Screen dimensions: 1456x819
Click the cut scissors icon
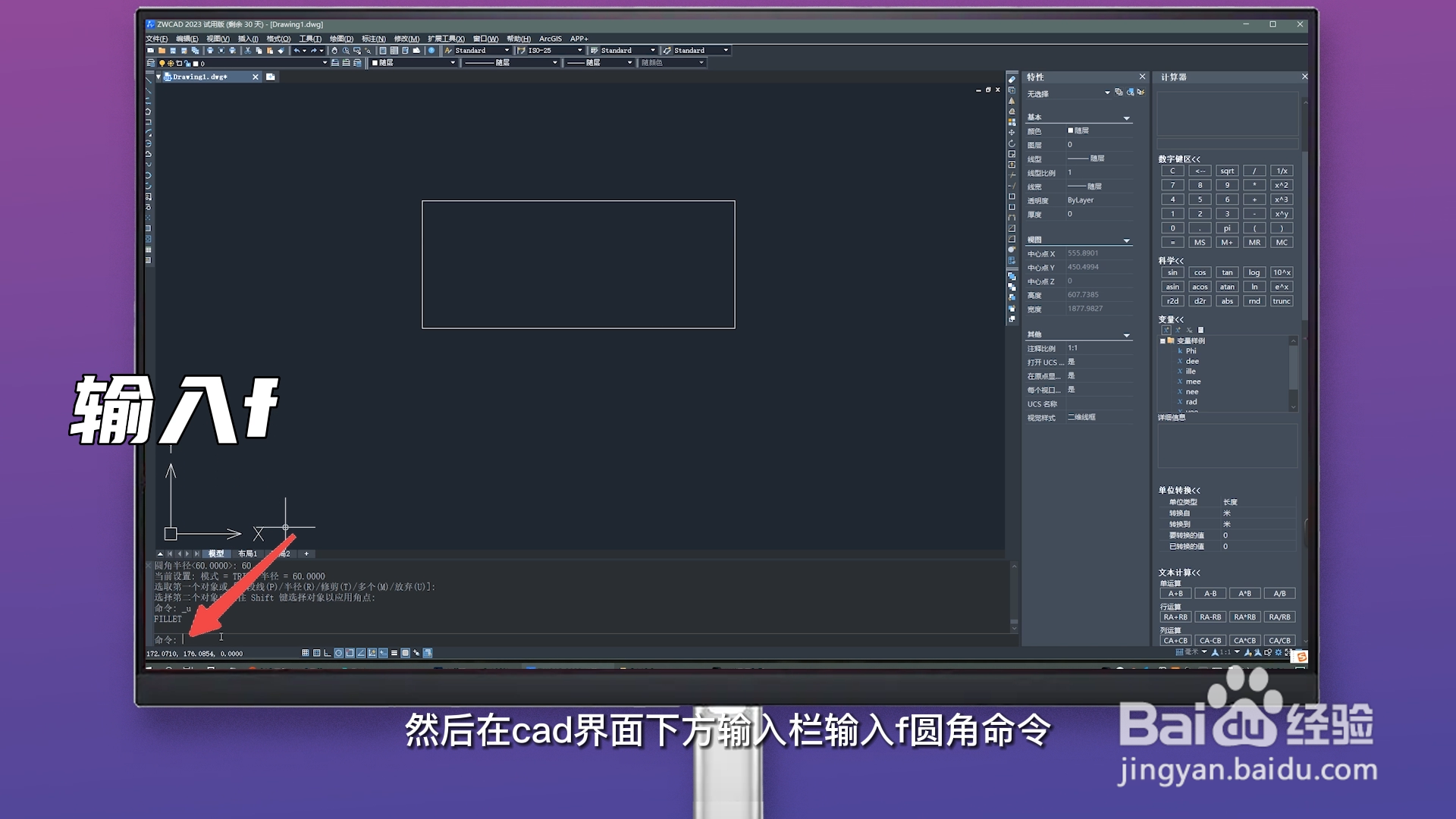click(248, 51)
